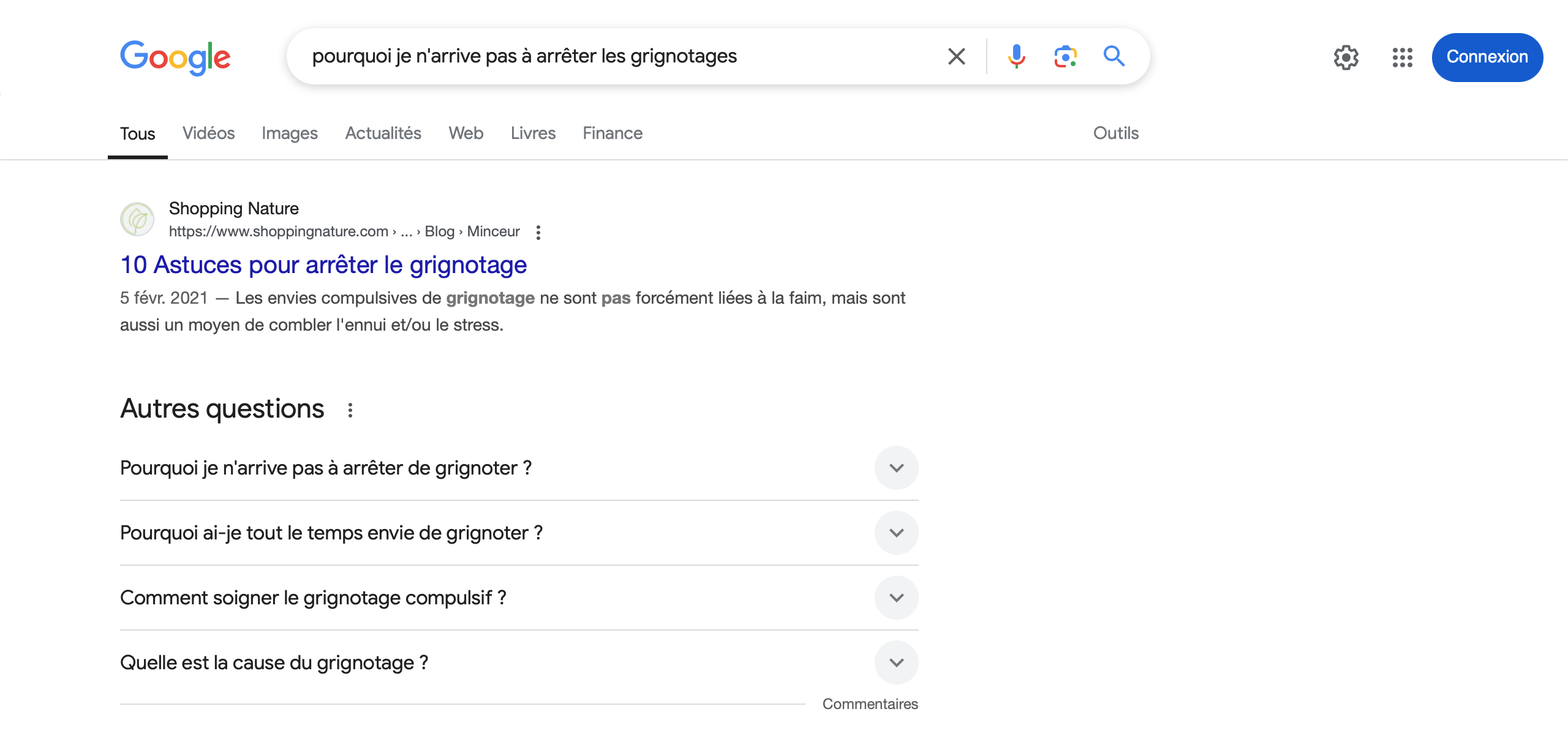
Task: Expand "Comment soigner le grignotage compulsif ?"
Action: [519, 598]
